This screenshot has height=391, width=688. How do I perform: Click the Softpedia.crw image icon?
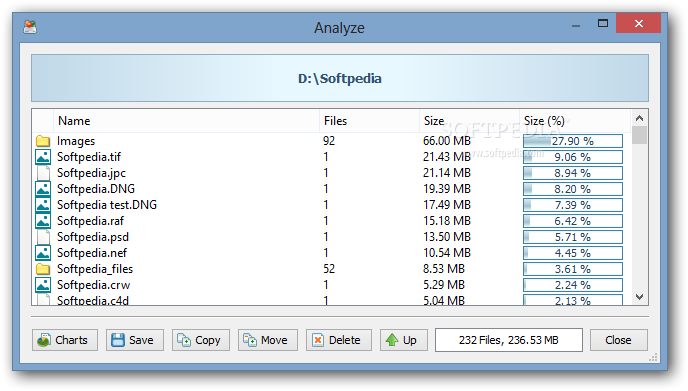coord(43,285)
